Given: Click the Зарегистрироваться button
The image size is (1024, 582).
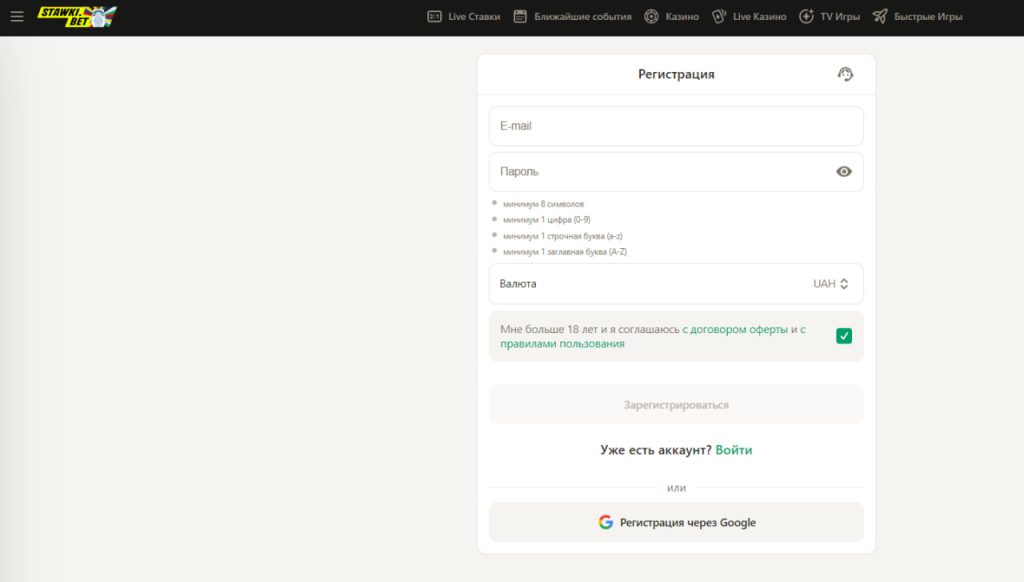Looking at the screenshot, I should coord(676,405).
